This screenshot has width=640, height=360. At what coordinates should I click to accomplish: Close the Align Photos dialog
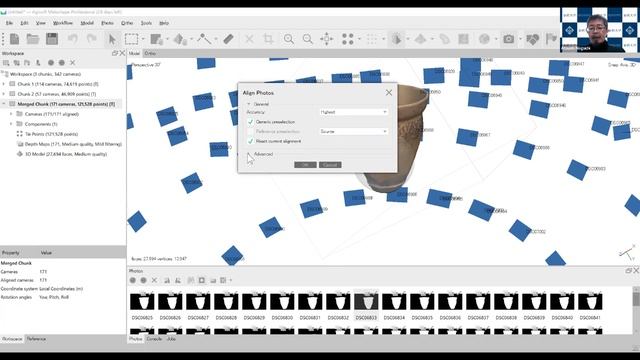click(x=389, y=93)
